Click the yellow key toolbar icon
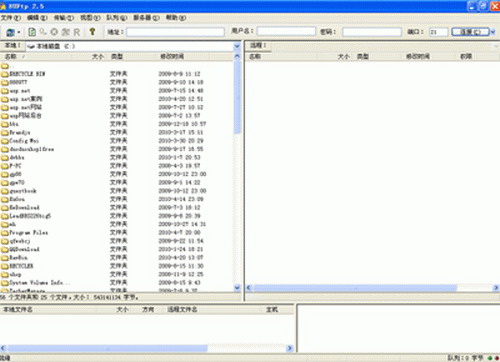 pos(92,32)
